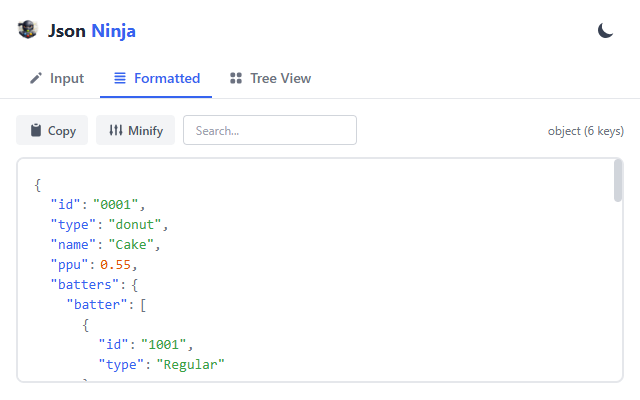Click the lines icon beside Formatted
This screenshot has height=400, width=640.
click(120, 78)
